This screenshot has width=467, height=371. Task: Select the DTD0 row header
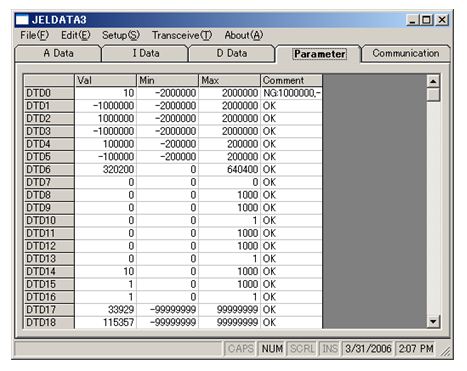(x=49, y=93)
